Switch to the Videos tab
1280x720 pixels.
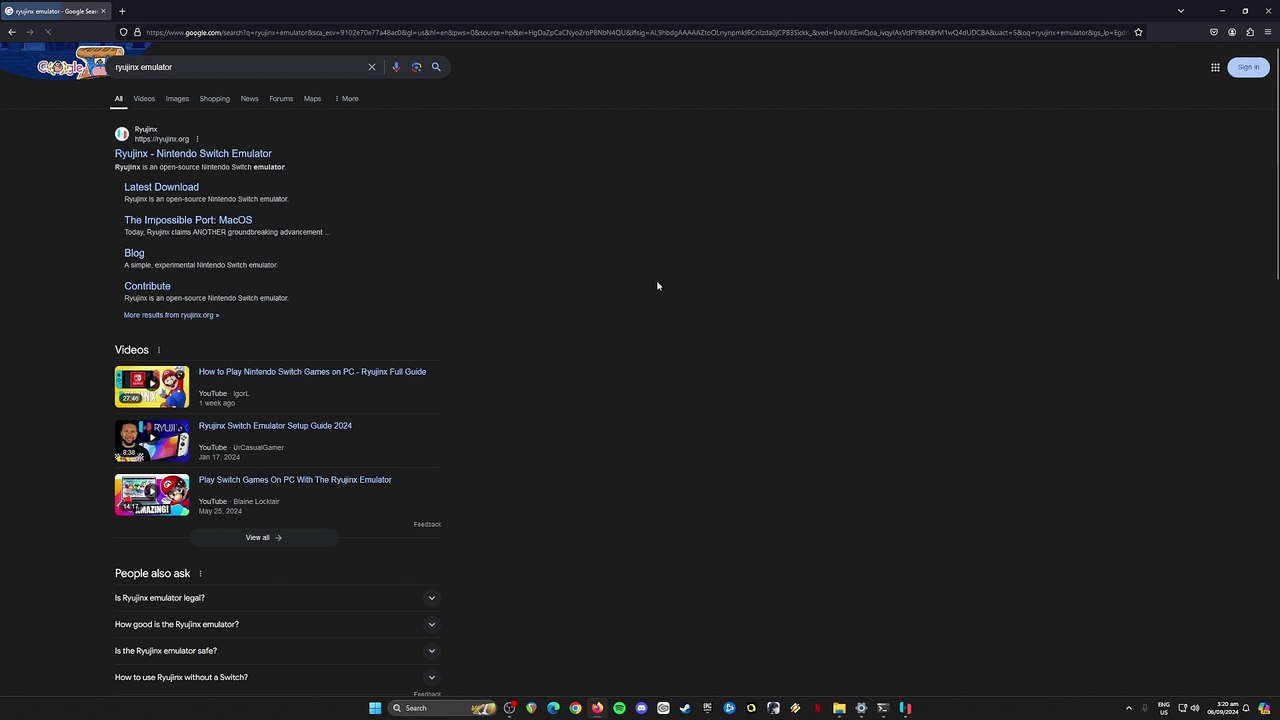(x=144, y=99)
